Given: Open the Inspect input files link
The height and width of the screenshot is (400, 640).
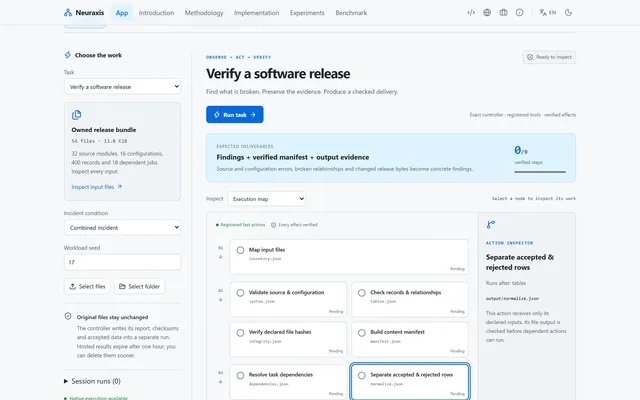Looking at the screenshot, I should pos(97,187).
